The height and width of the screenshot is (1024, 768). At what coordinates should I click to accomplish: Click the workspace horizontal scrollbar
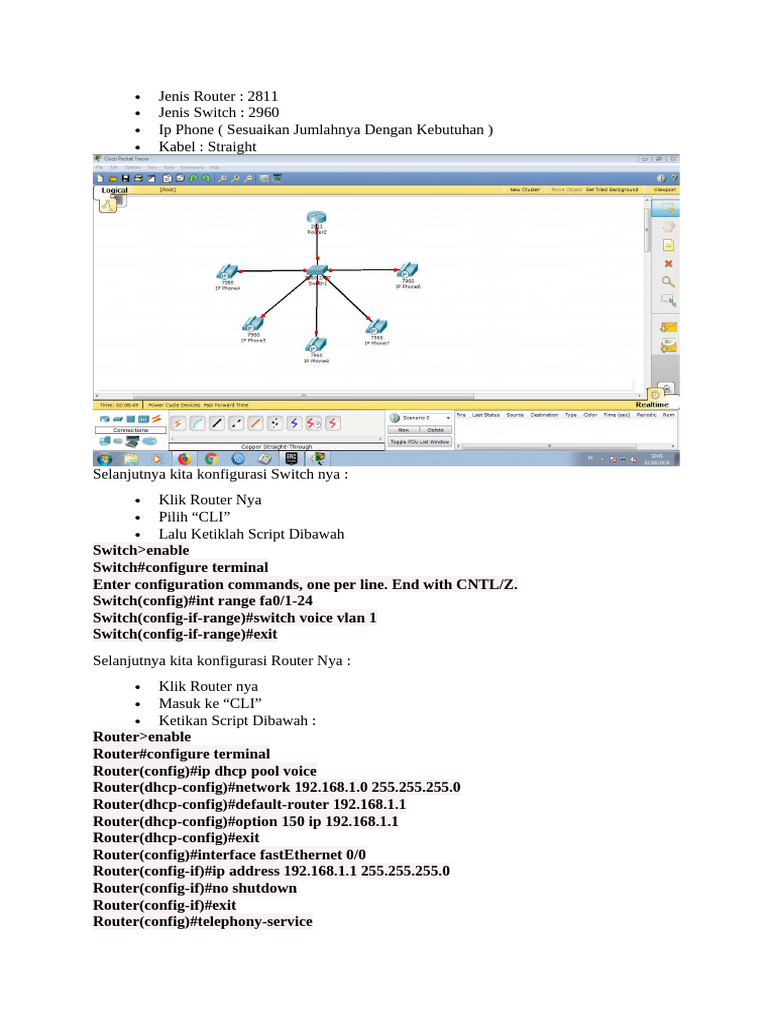tap(304, 396)
